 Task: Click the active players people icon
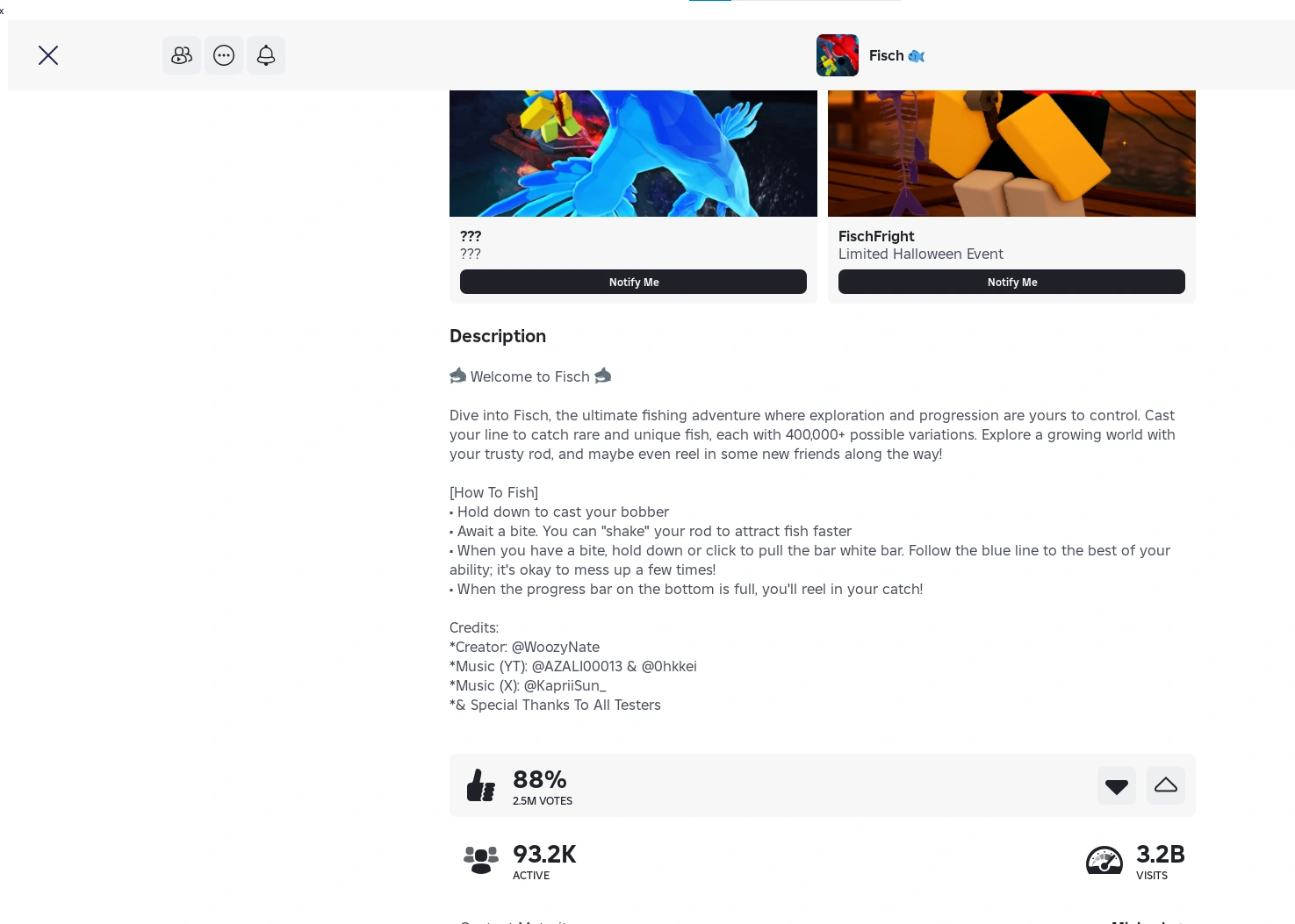(x=481, y=860)
